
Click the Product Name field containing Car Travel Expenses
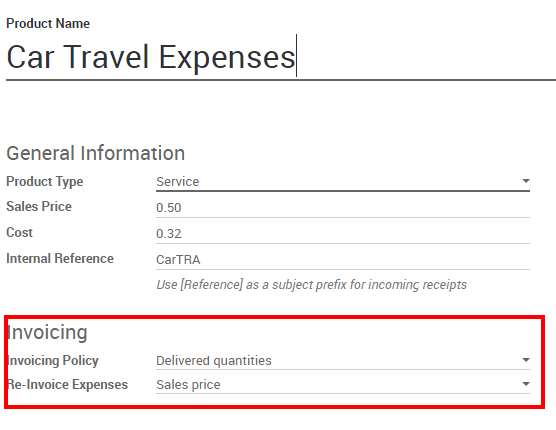click(281, 57)
